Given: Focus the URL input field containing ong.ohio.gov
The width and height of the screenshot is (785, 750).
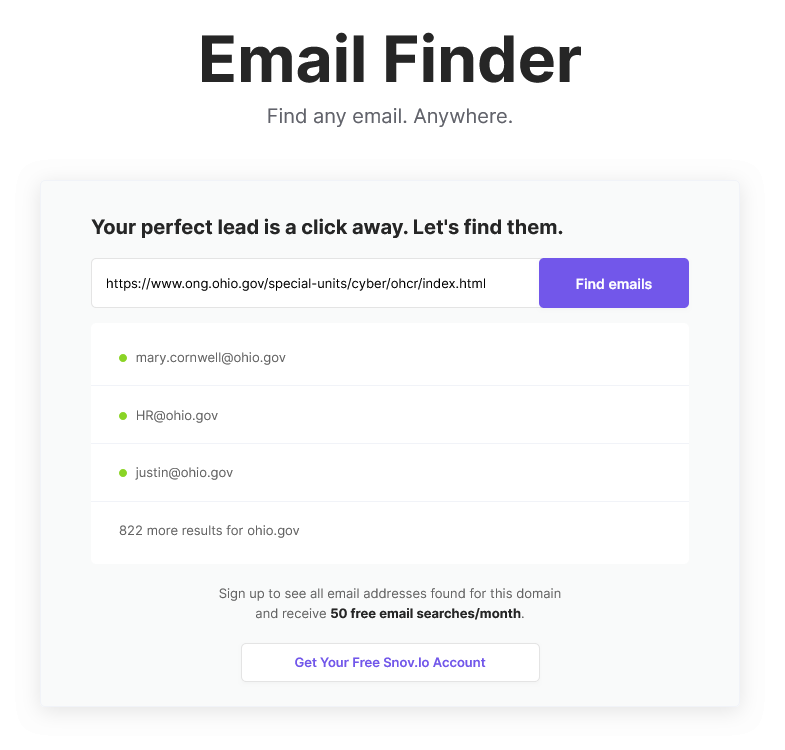Looking at the screenshot, I should point(315,283).
